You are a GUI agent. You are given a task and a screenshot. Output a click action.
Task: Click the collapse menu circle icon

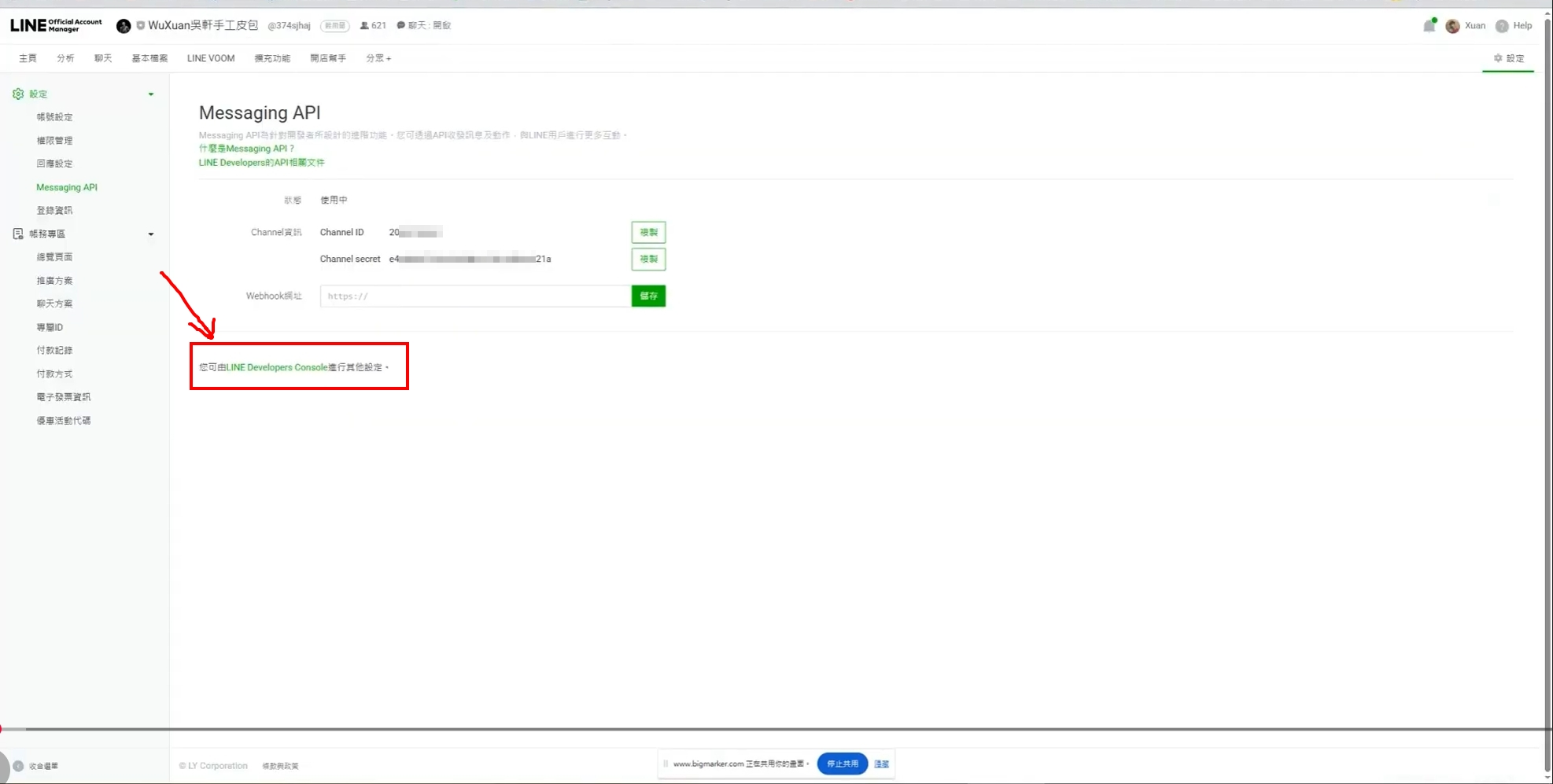[18, 766]
